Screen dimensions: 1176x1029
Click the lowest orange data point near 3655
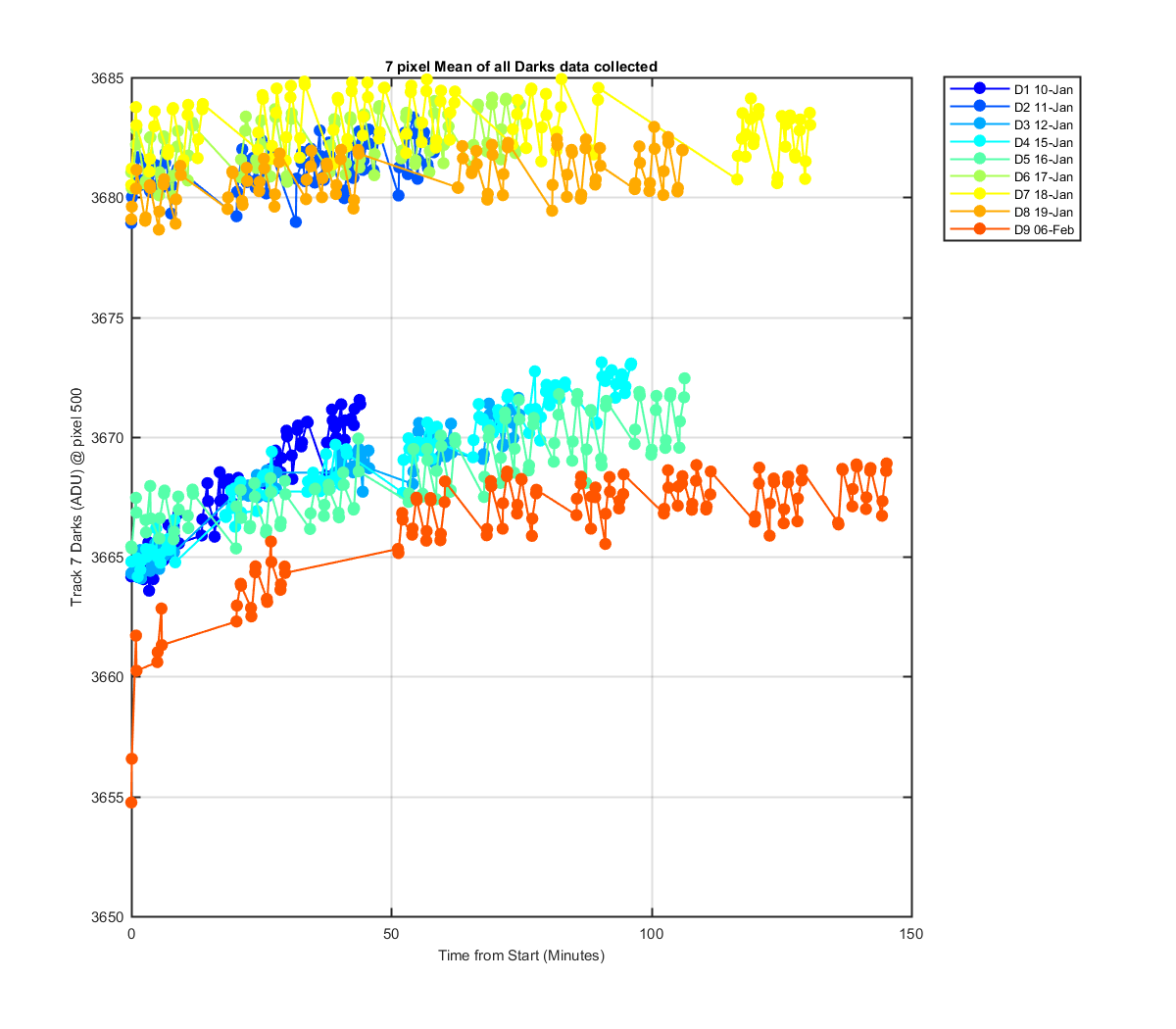131,803
